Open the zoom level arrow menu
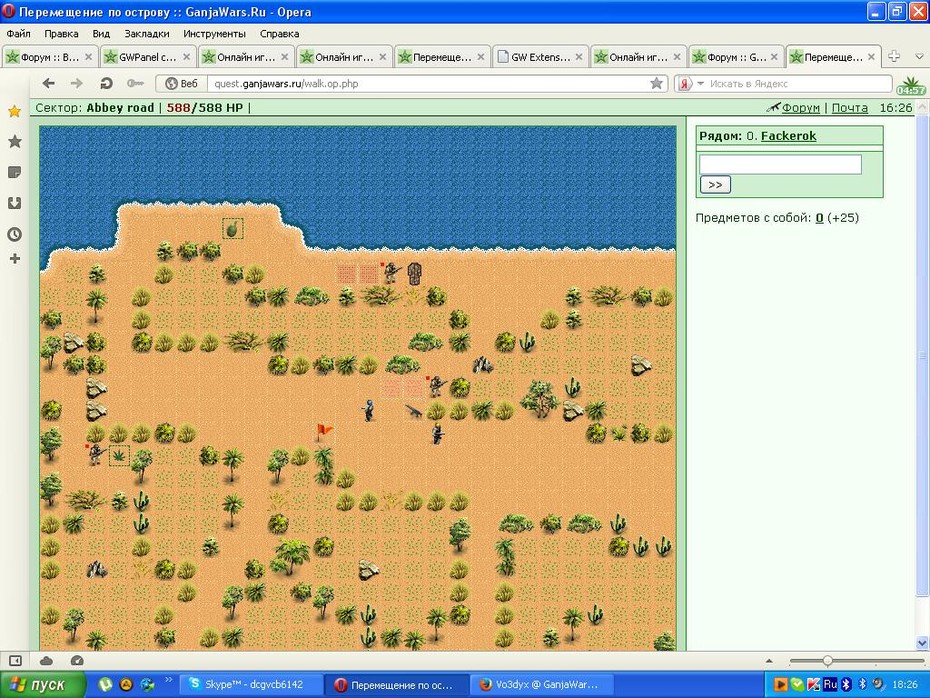The width and height of the screenshot is (930, 698). pyautogui.click(x=769, y=661)
